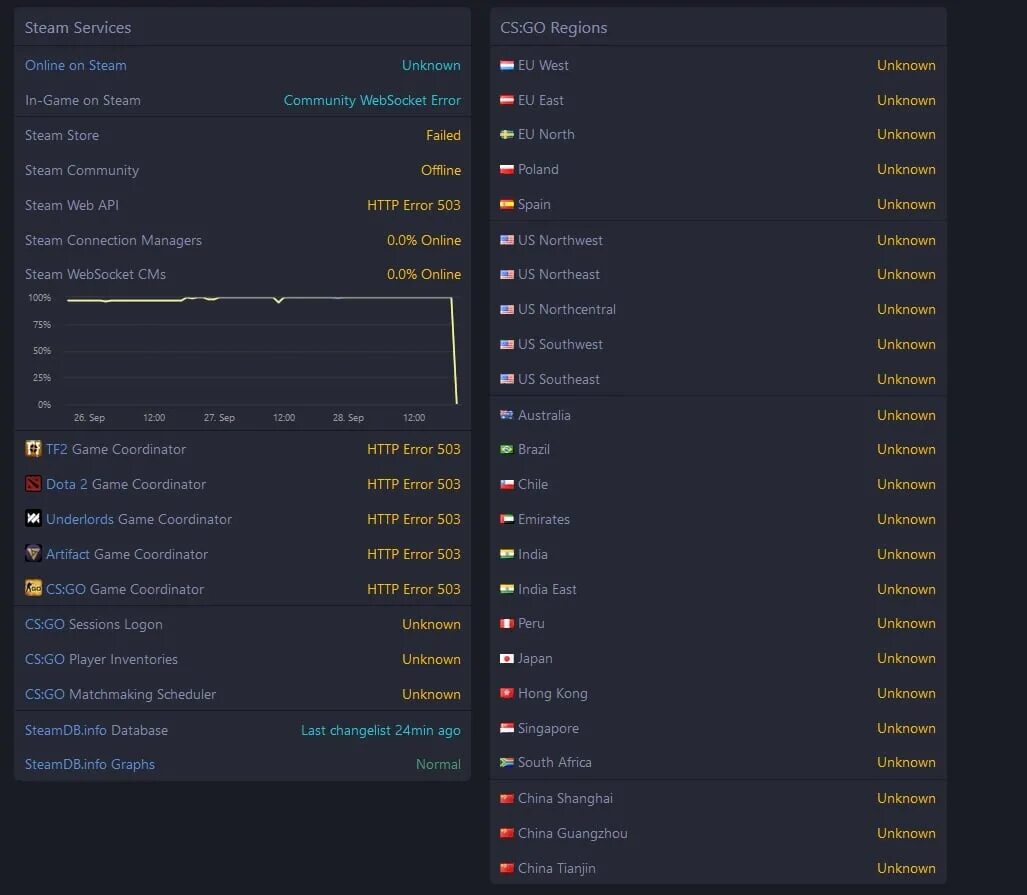Click the Artifact Game Coordinator icon
Screen dimensions: 1027x895
(33, 554)
